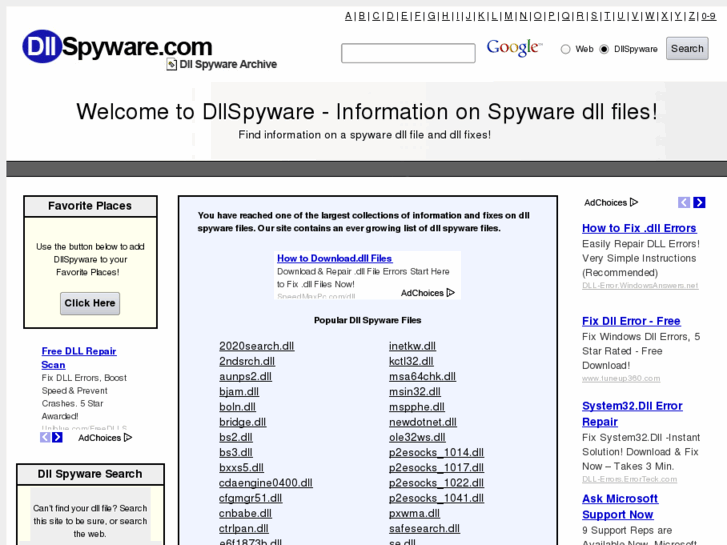727x545 pixels.
Task: Click the Click Here favorites button
Action: [90, 303]
